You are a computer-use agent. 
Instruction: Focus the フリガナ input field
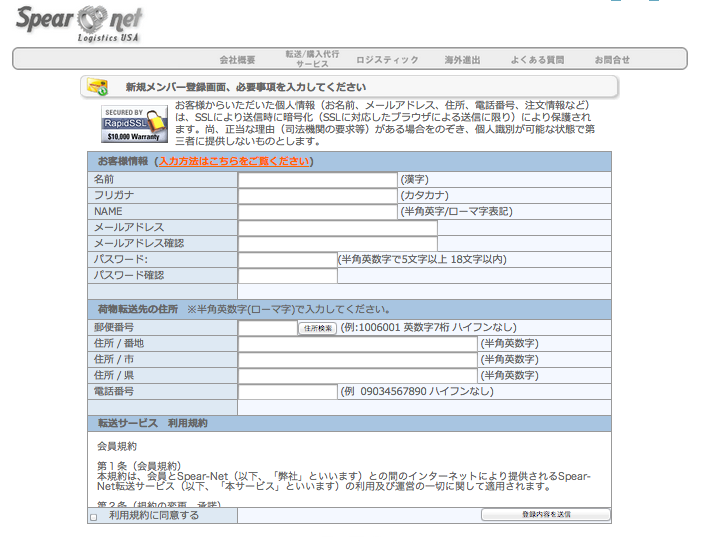(317, 196)
